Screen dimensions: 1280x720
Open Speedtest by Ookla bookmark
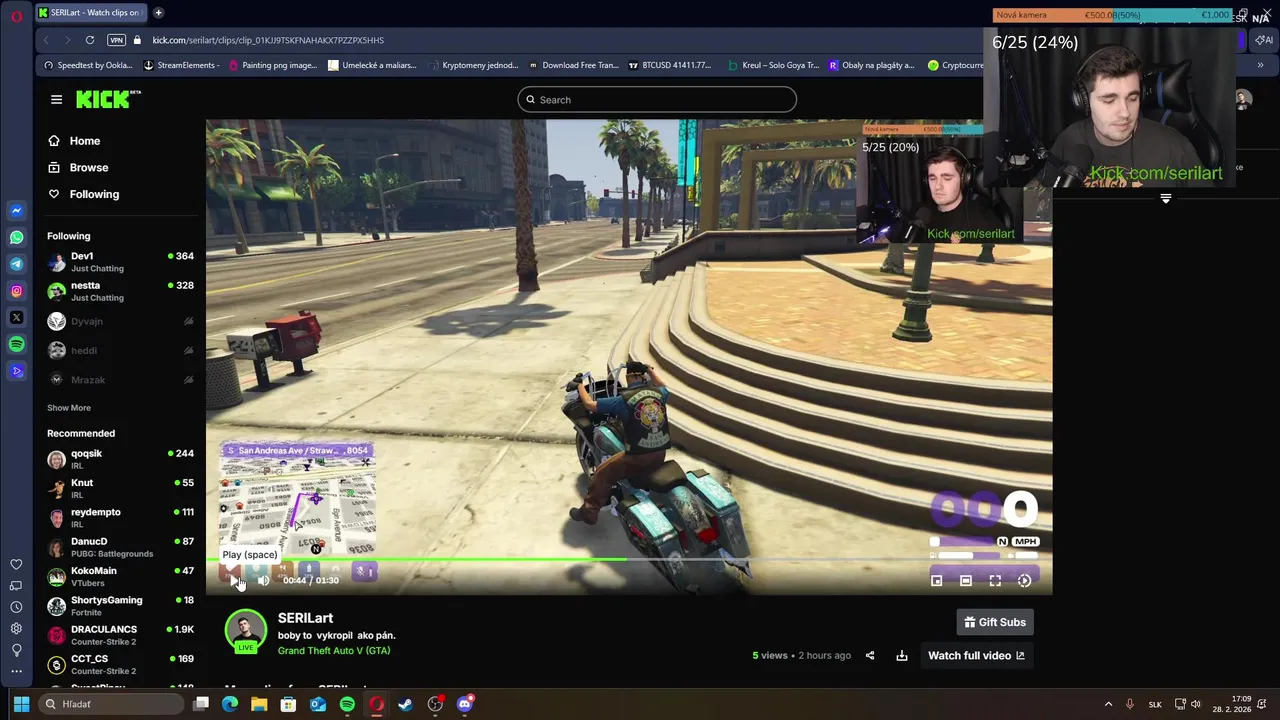tap(88, 65)
